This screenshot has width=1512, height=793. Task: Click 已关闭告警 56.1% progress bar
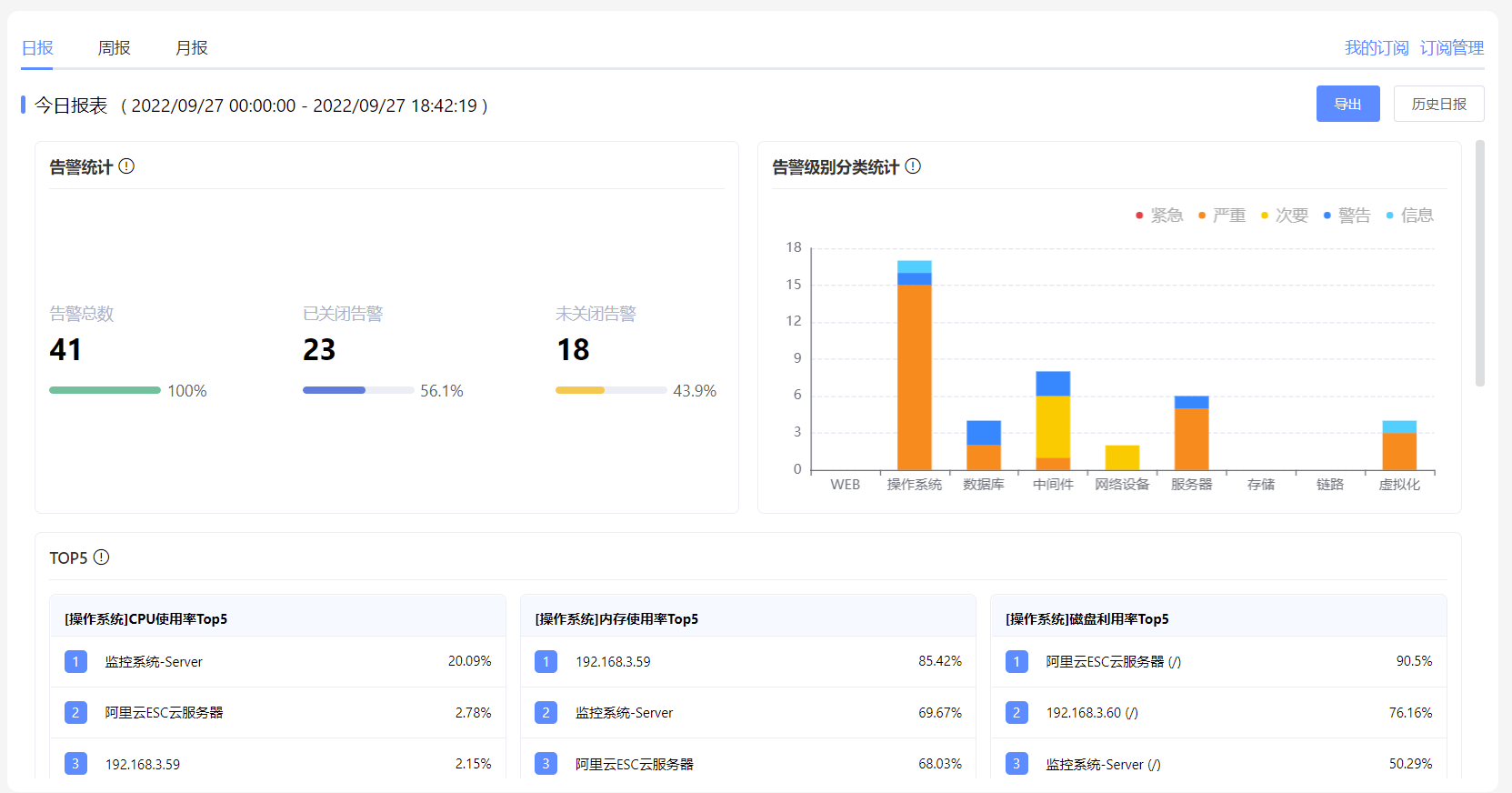pos(358,390)
